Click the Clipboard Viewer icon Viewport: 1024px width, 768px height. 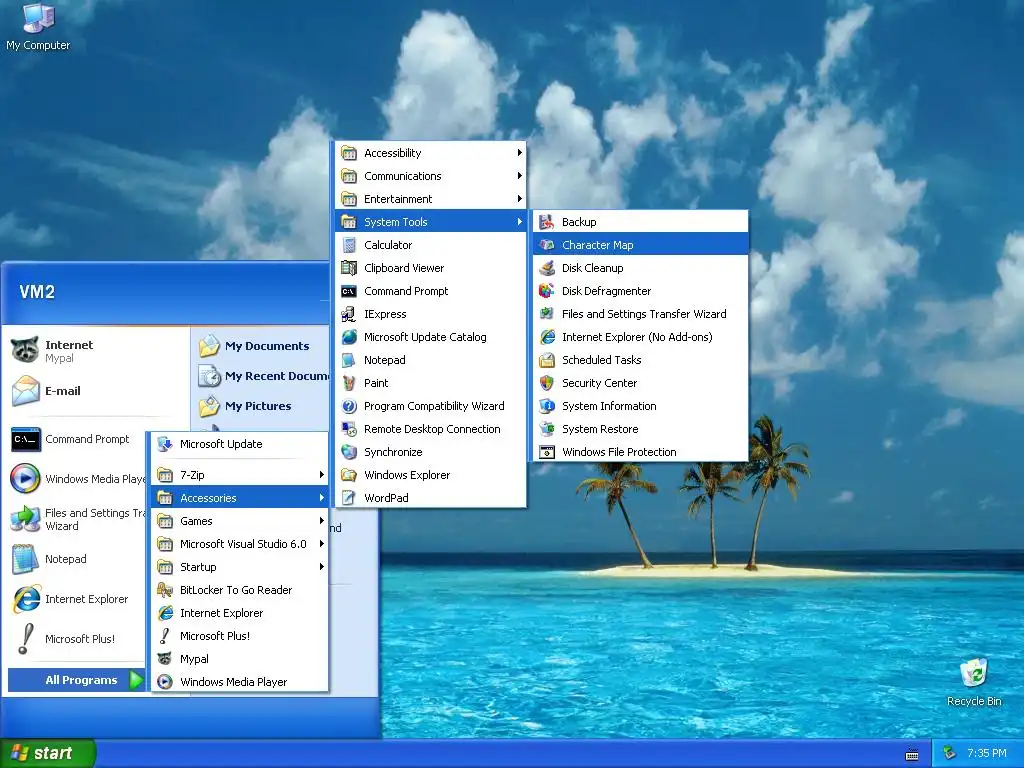coord(349,268)
